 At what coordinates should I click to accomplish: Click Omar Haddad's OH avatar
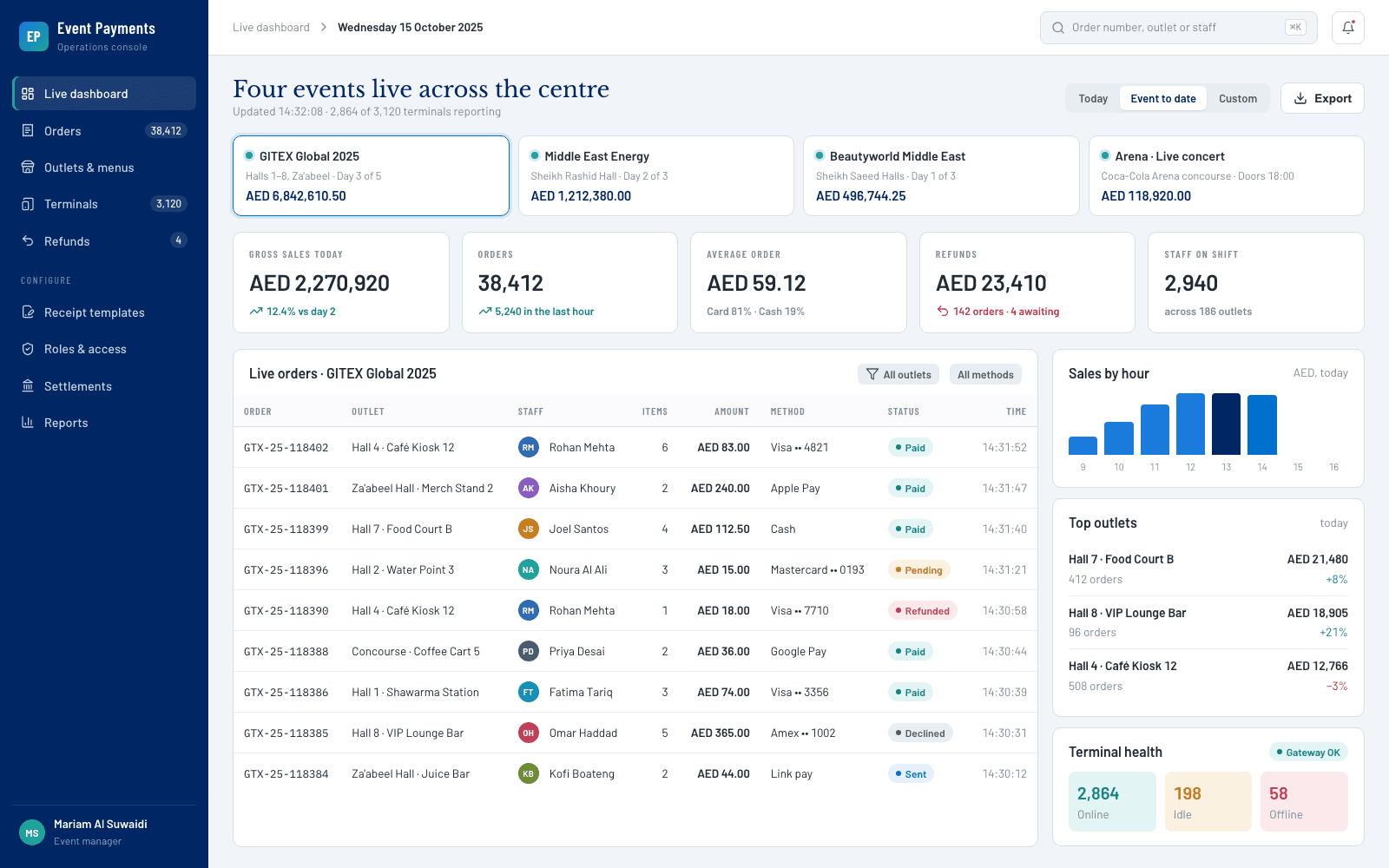(x=528, y=733)
